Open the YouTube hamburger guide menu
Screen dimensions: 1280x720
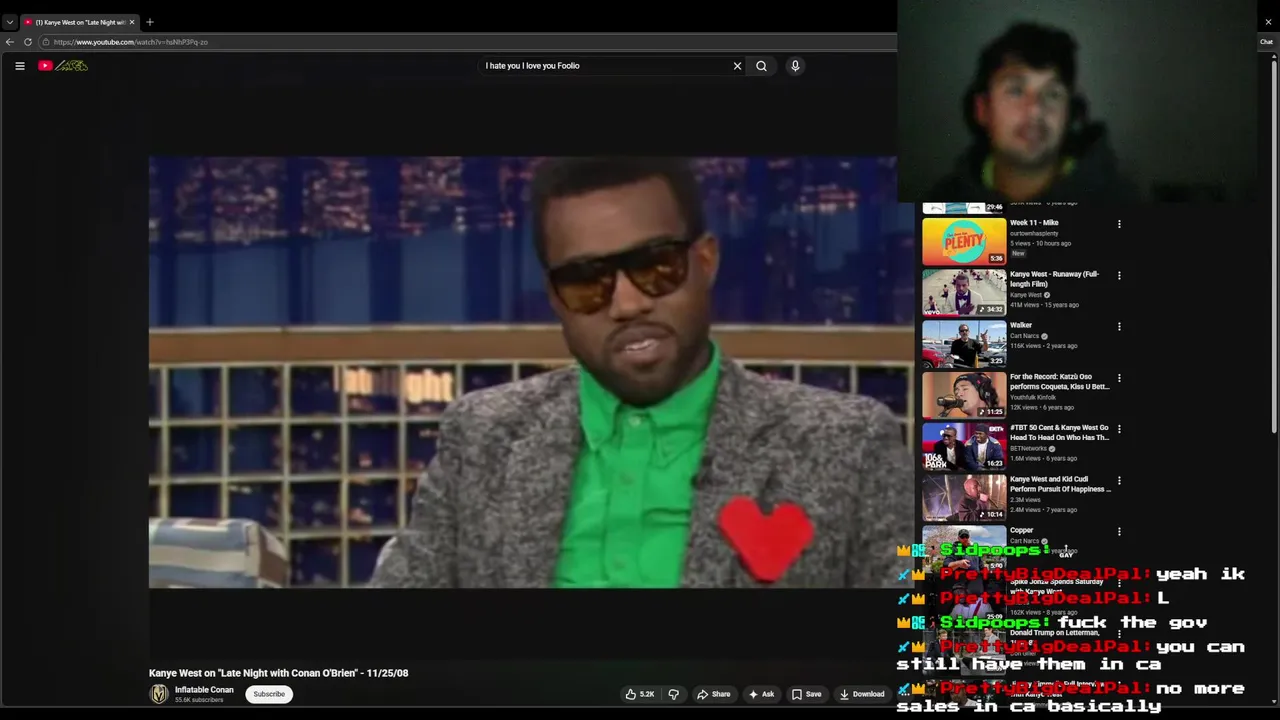point(19,66)
